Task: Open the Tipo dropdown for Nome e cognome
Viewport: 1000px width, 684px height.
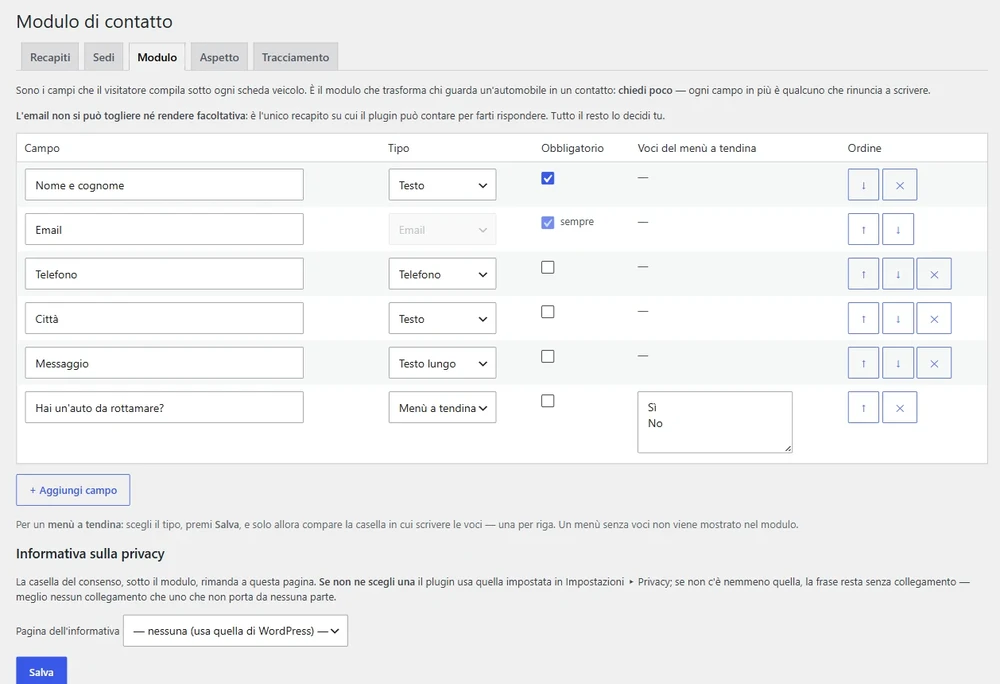Action: click(x=443, y=185)
